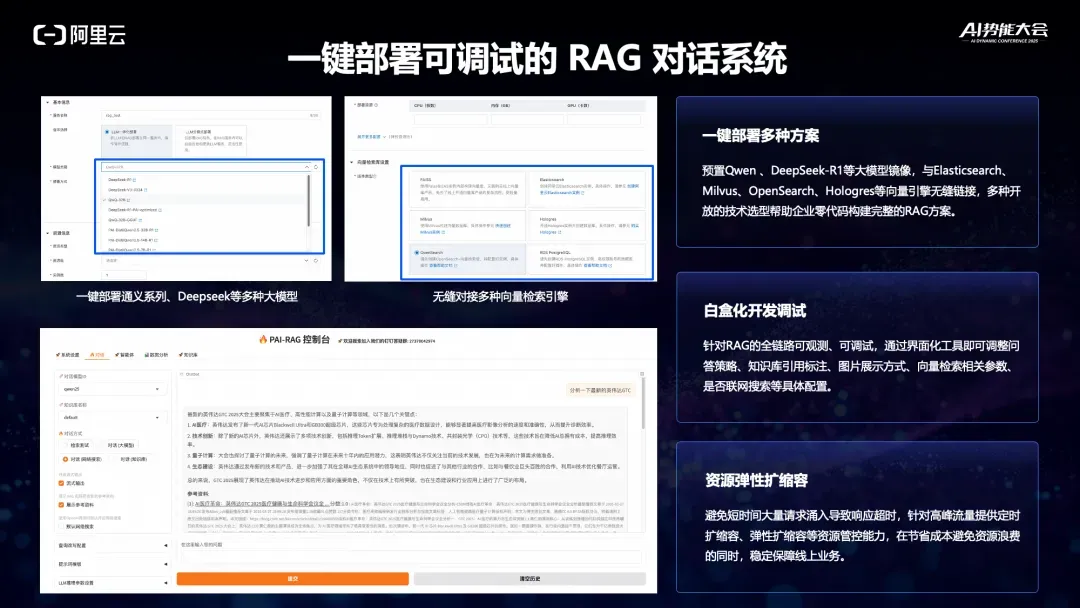Click the orange submit button

click(x=293, y=578)
